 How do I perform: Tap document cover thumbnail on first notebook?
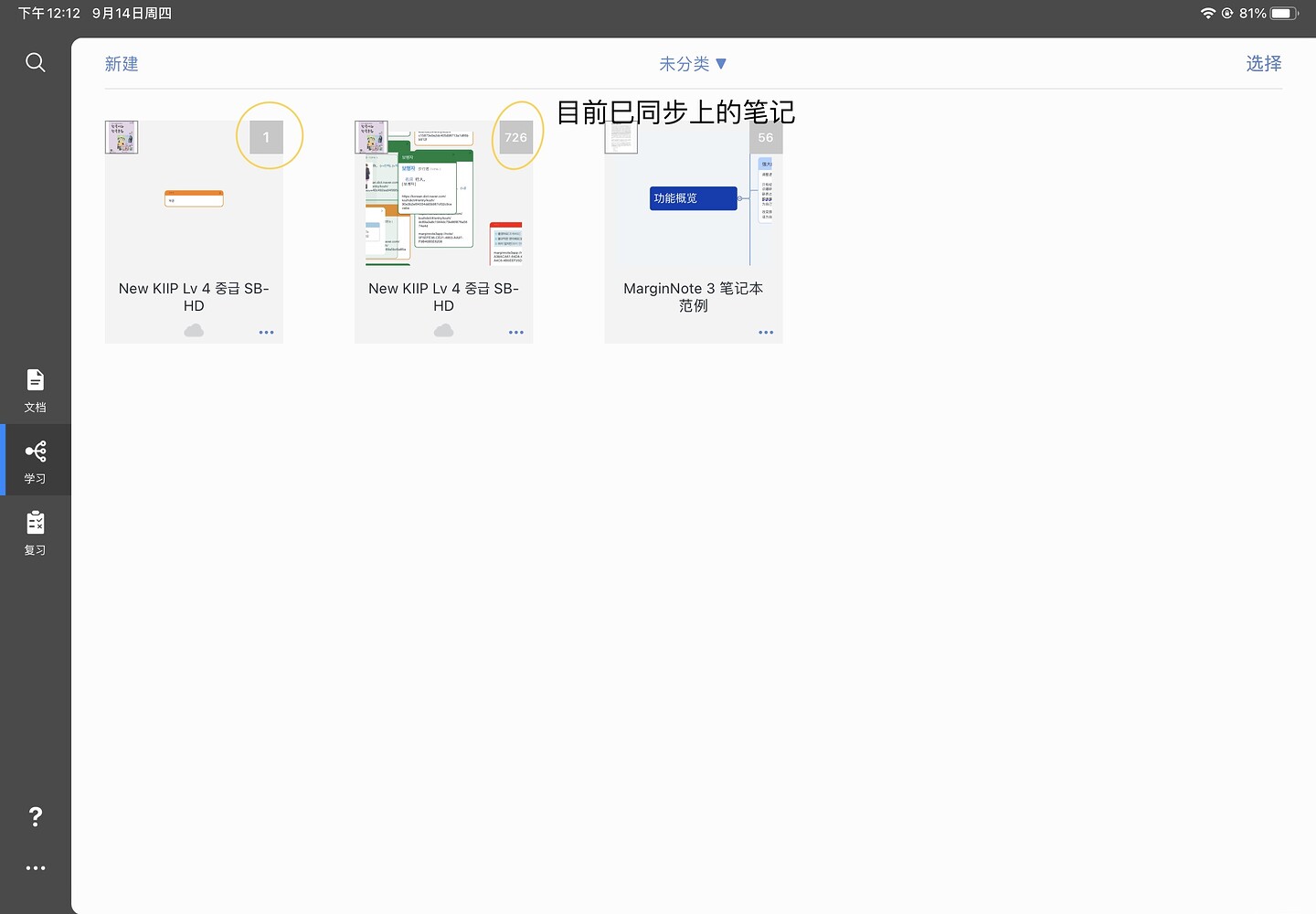[x=122, y=137]
